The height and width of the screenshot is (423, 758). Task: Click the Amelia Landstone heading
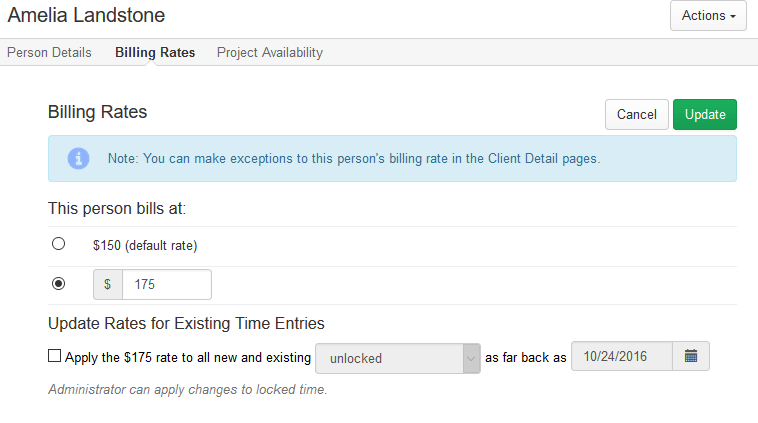87,15
